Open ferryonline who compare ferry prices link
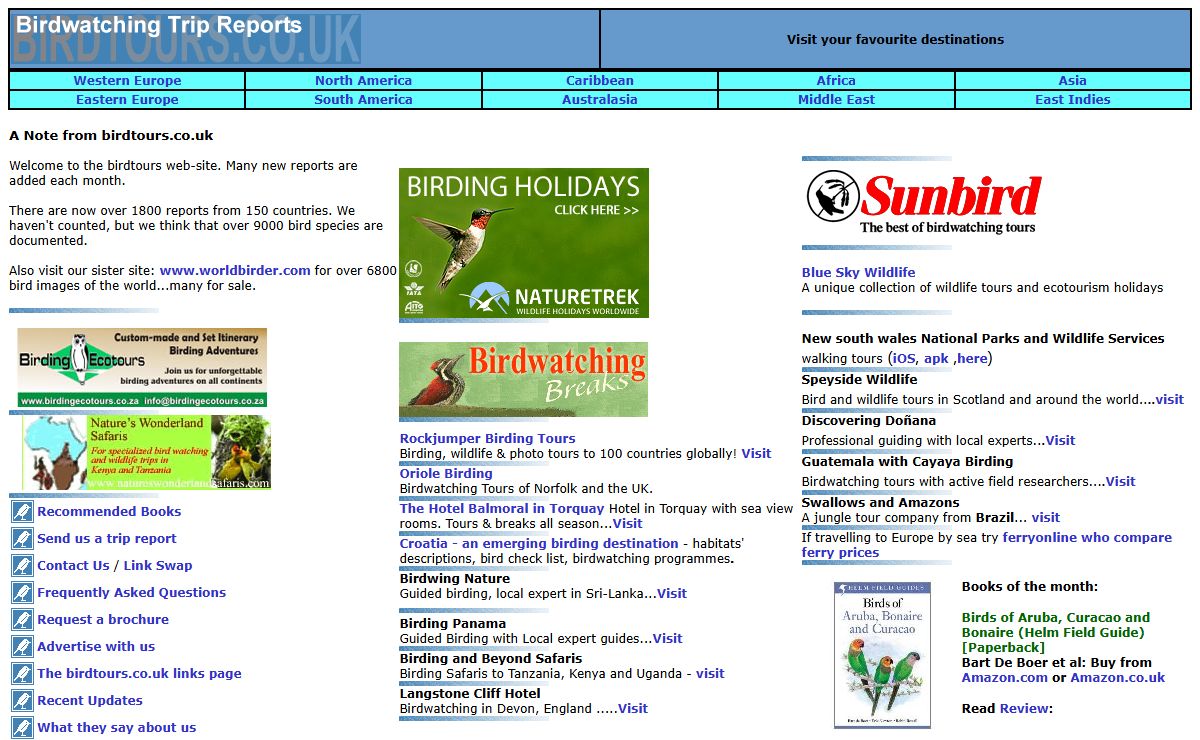This screenshot has height=740, width=1200. point(987,545)
